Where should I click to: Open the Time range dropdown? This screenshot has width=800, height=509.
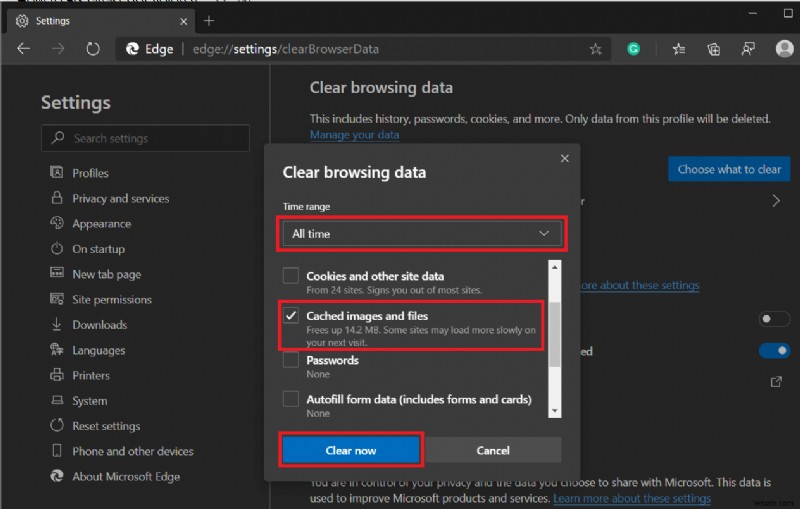[422, 234]
